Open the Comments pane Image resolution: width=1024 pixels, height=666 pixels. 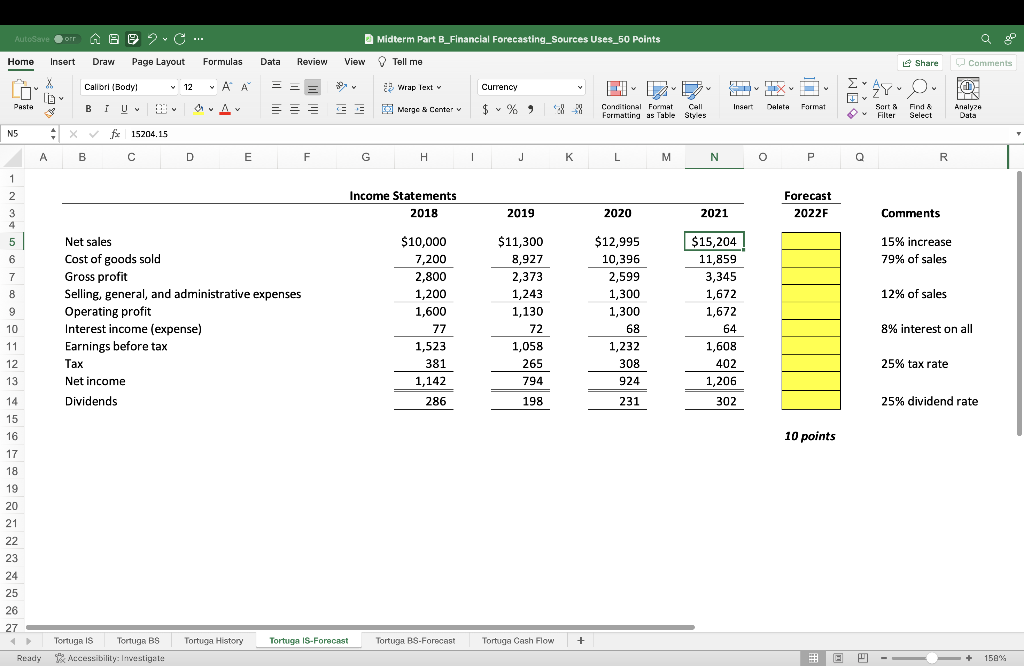tap(984, 62)
